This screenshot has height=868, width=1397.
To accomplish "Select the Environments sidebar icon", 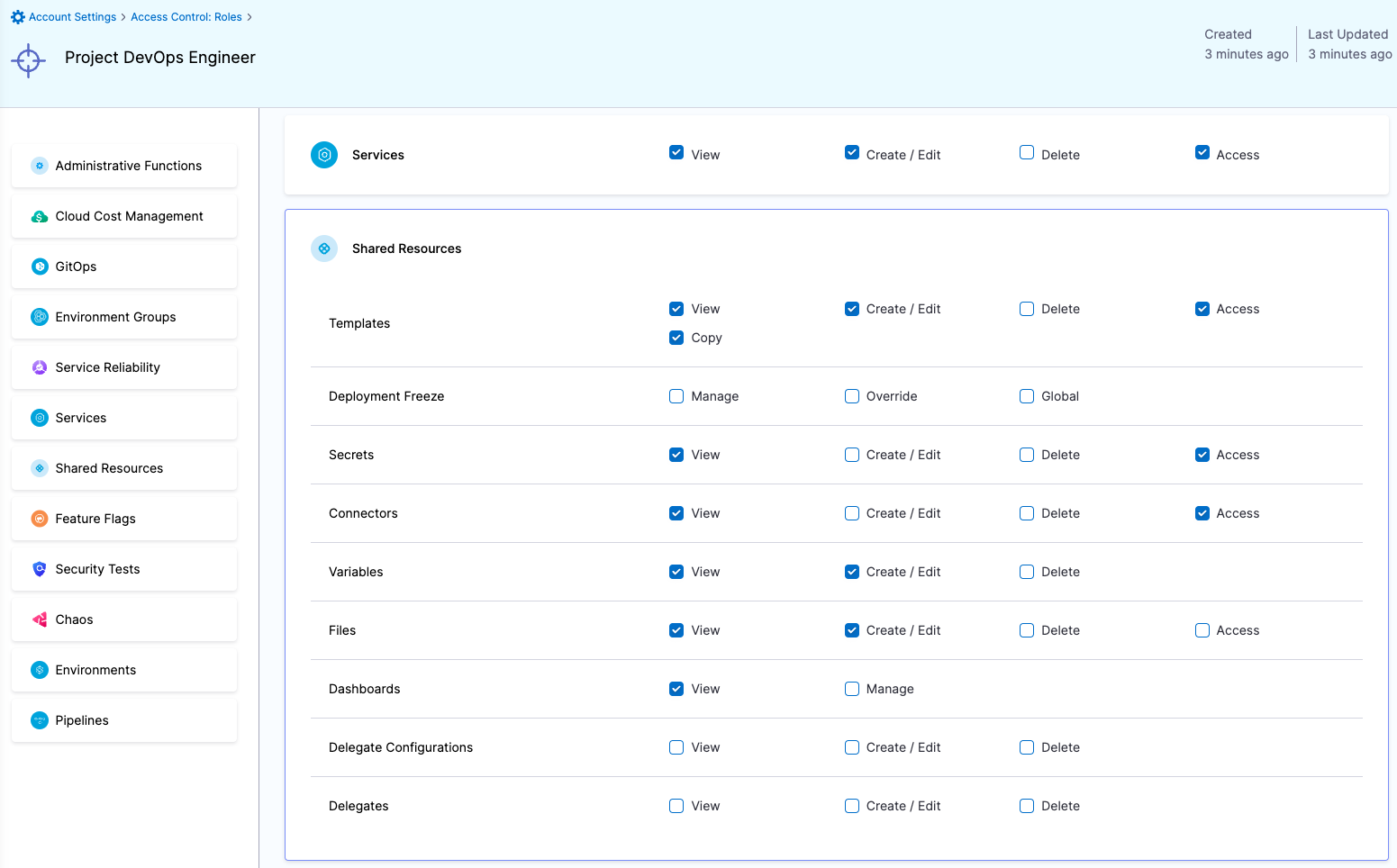I will (39, 669).
